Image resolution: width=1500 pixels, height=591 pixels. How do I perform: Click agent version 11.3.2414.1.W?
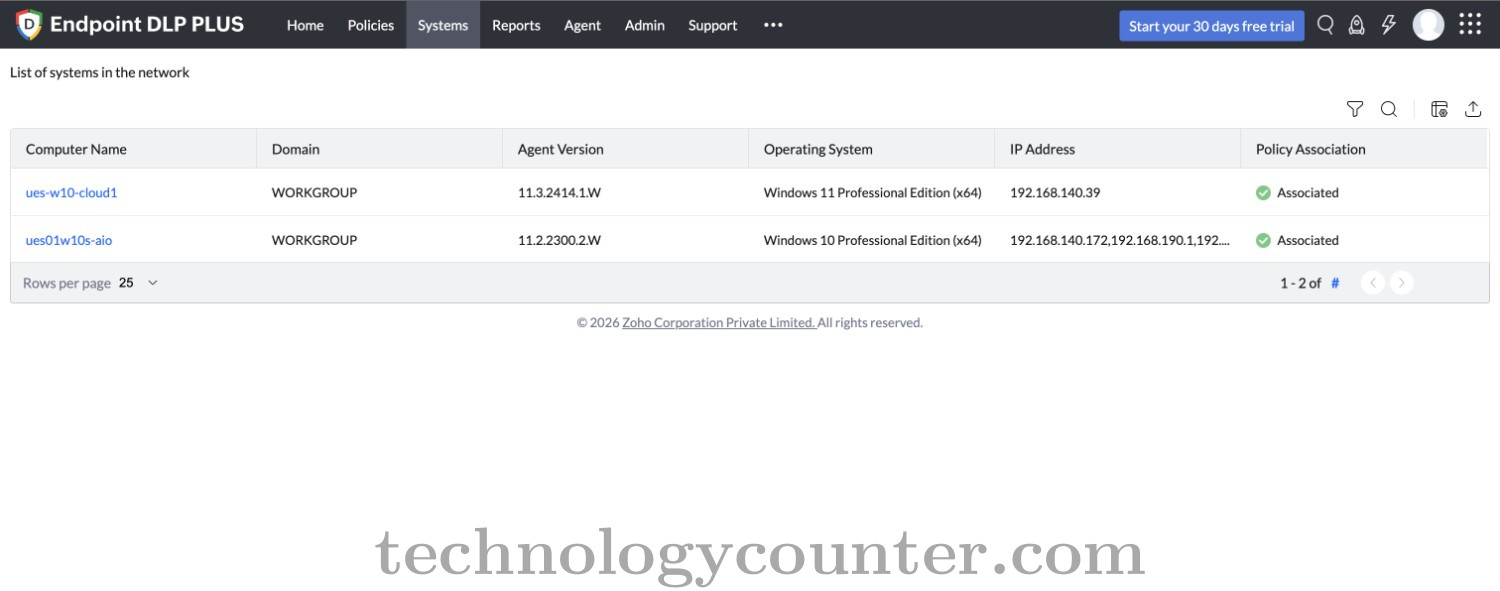[559, 193]
